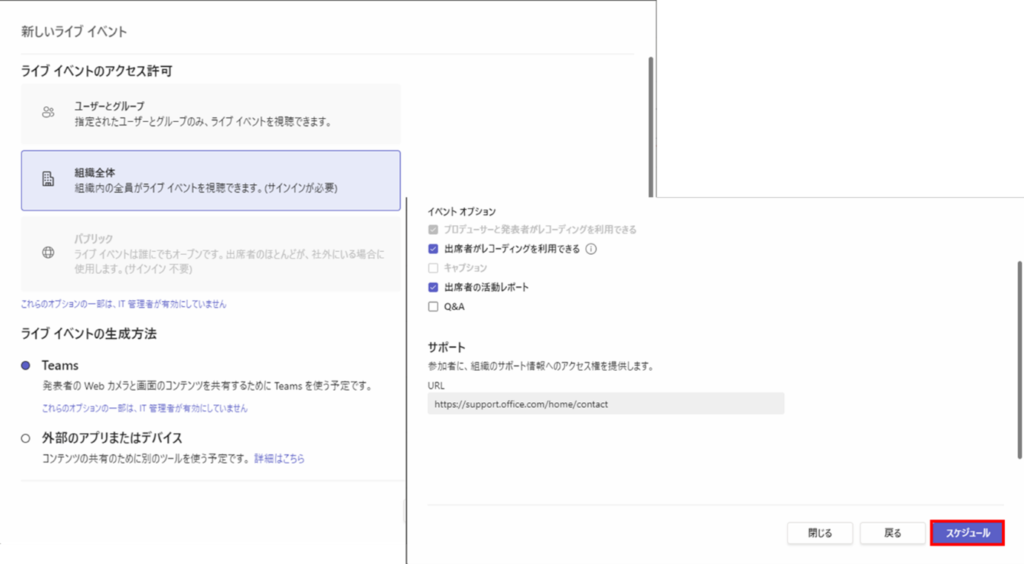The image size is (1024, 564).
Task: Click the 戻る button
Action: [x=892, y=533]
